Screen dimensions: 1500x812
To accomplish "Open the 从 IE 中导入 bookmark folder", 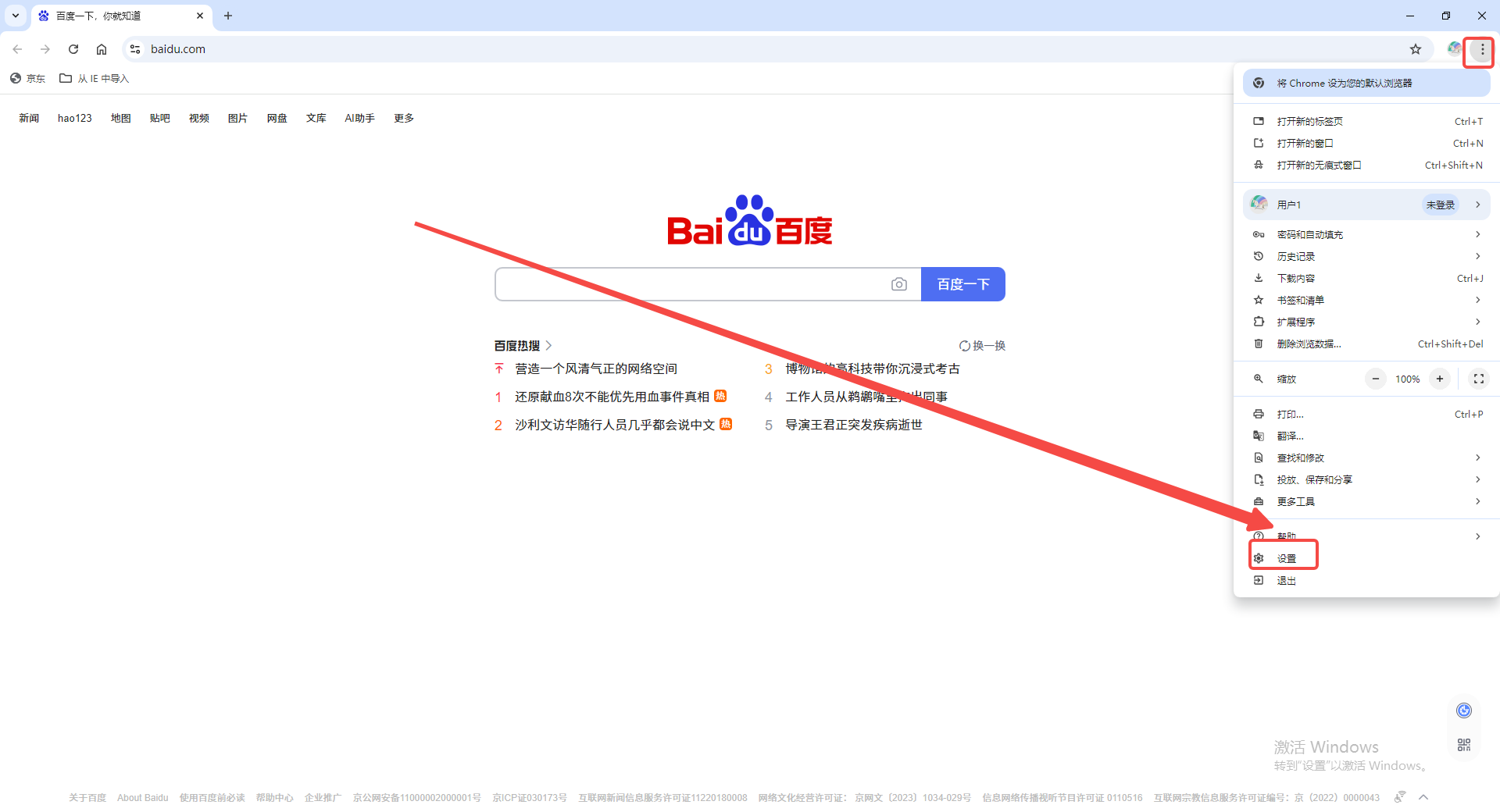I will 95,78.
